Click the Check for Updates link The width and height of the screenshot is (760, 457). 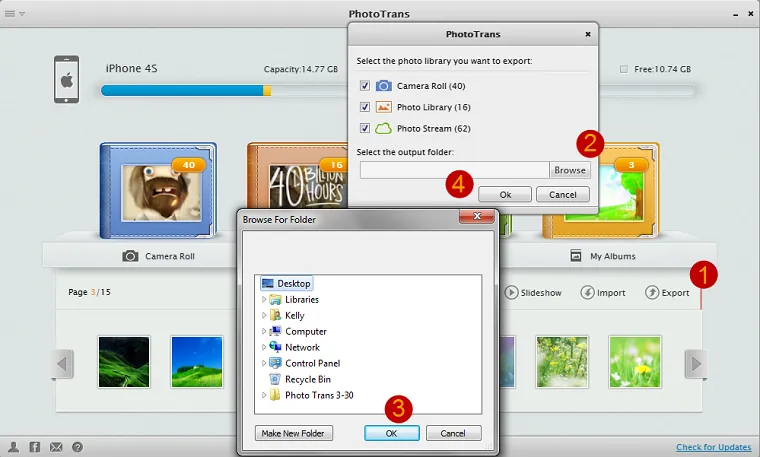[x=713, y=447]
